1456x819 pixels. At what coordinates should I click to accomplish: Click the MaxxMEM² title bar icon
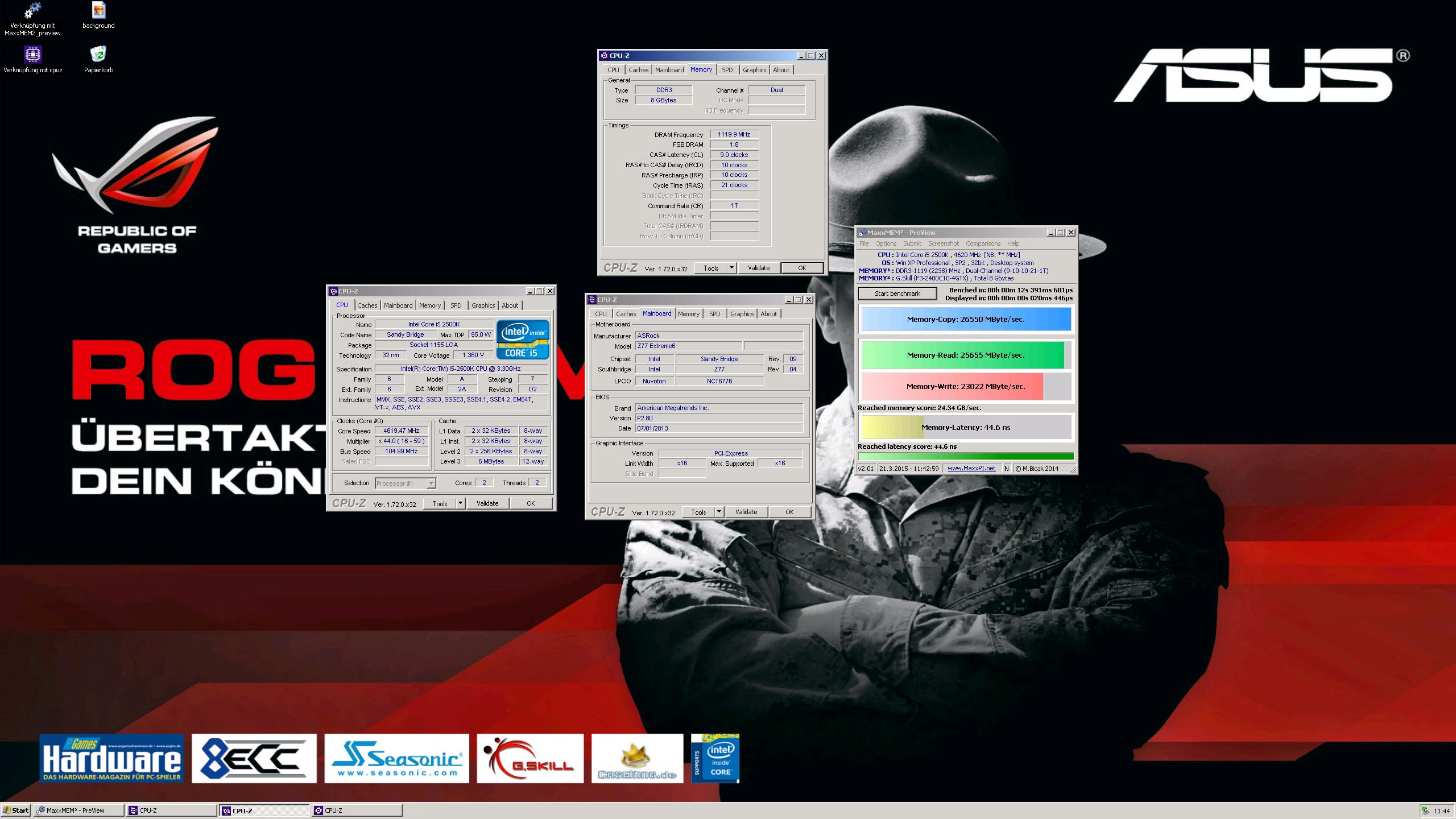pos(862,233)
